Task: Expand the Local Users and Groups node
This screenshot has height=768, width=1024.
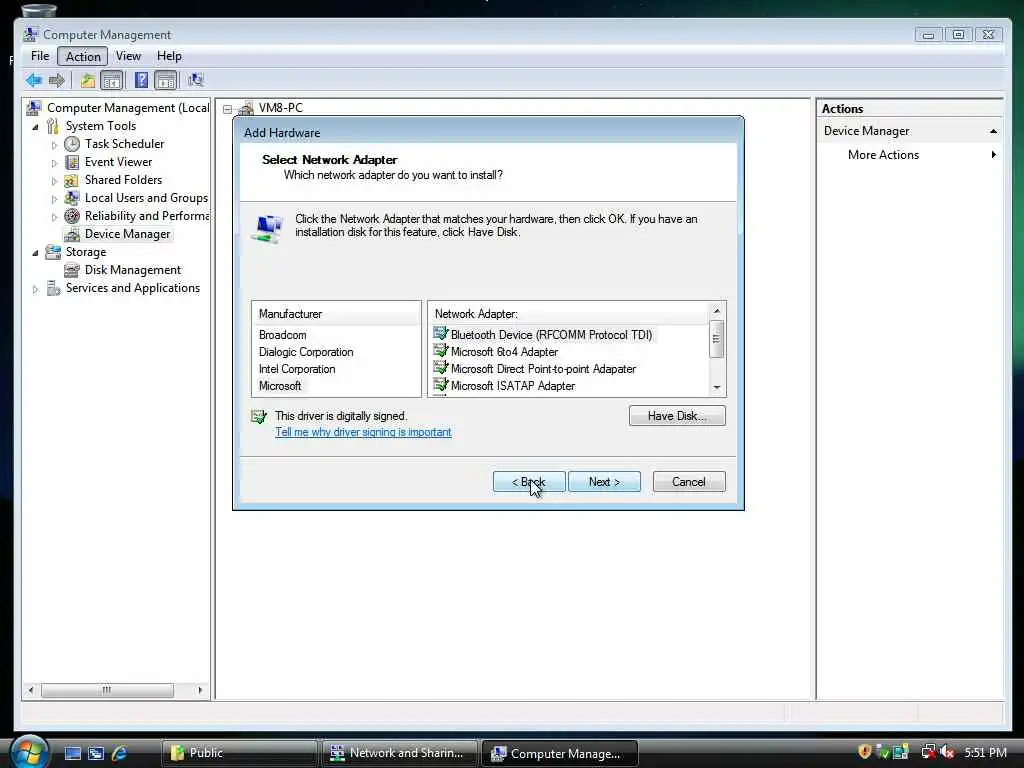Action: click(54, 199)
